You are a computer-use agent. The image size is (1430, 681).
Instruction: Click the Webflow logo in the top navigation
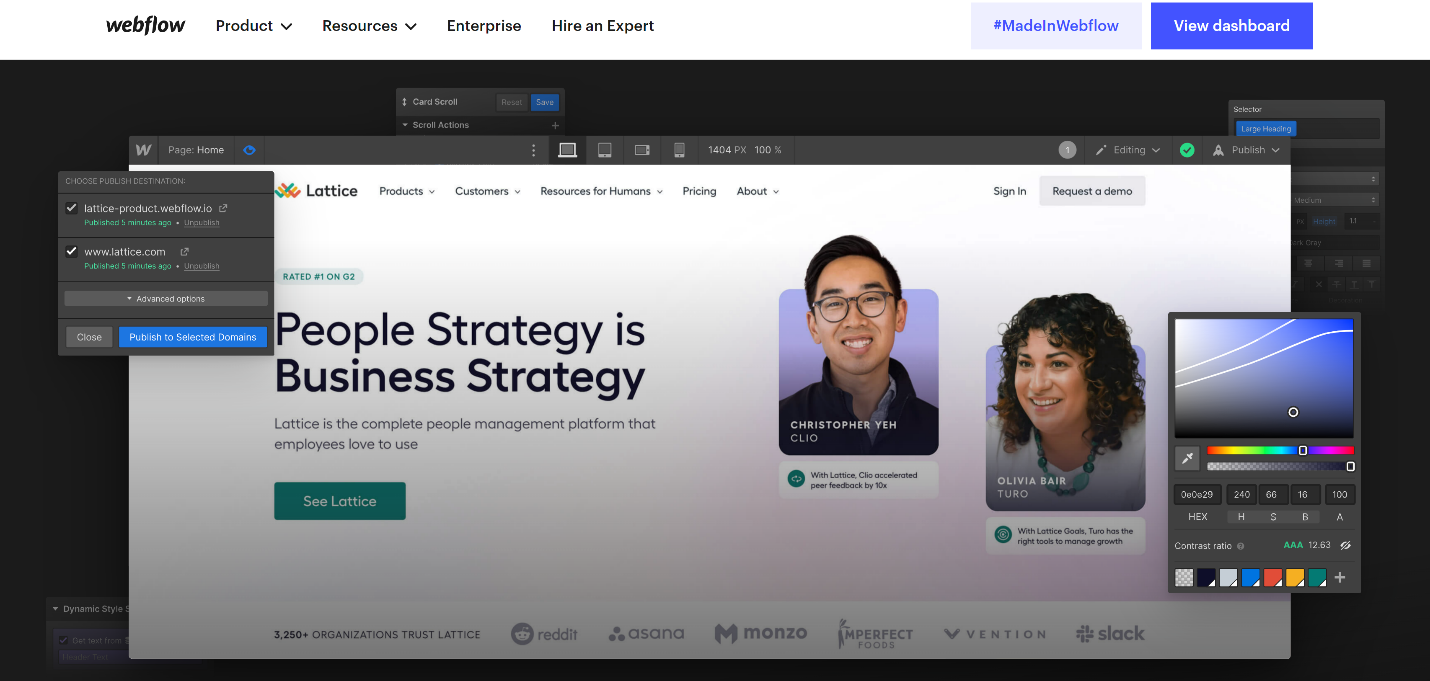click(x=145, y=26)
